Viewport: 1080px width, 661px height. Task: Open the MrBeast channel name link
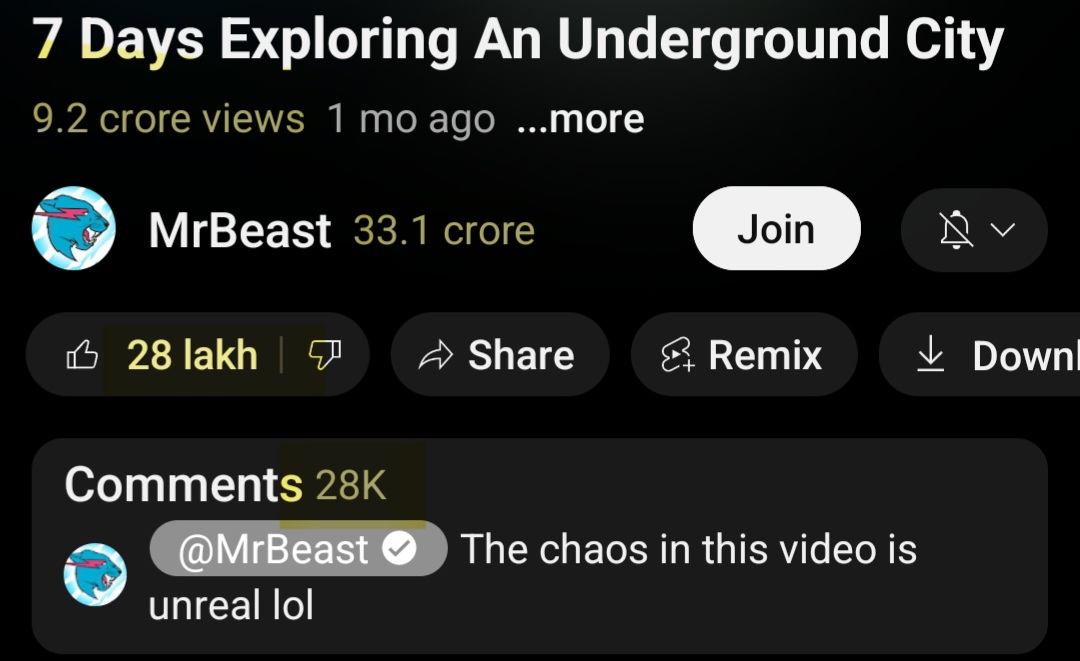240,230
